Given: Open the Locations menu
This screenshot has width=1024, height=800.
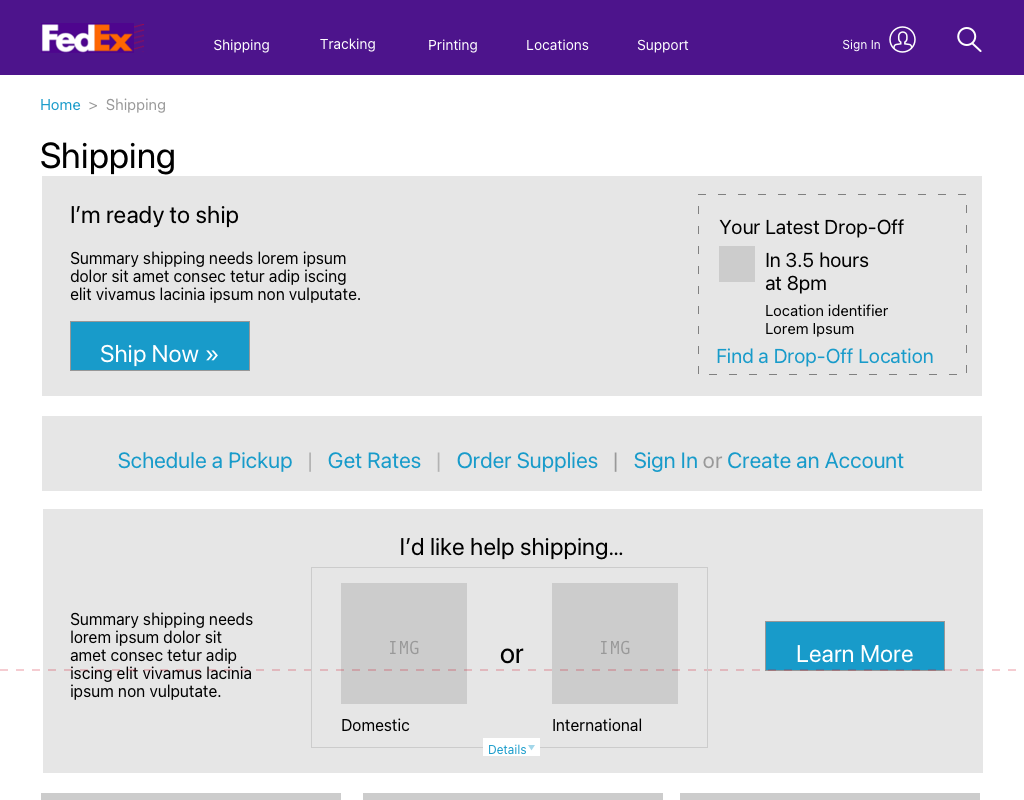Looking at the screenshot, I should click(x=557, y=45).
